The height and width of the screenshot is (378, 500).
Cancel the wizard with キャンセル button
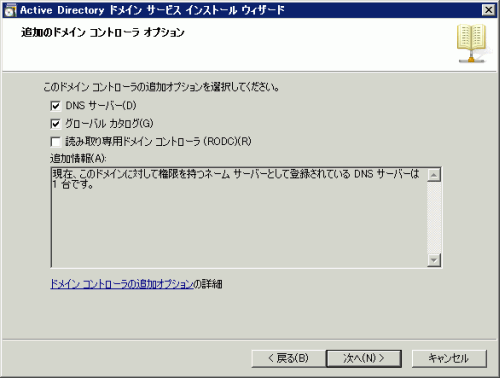(449, 359)
